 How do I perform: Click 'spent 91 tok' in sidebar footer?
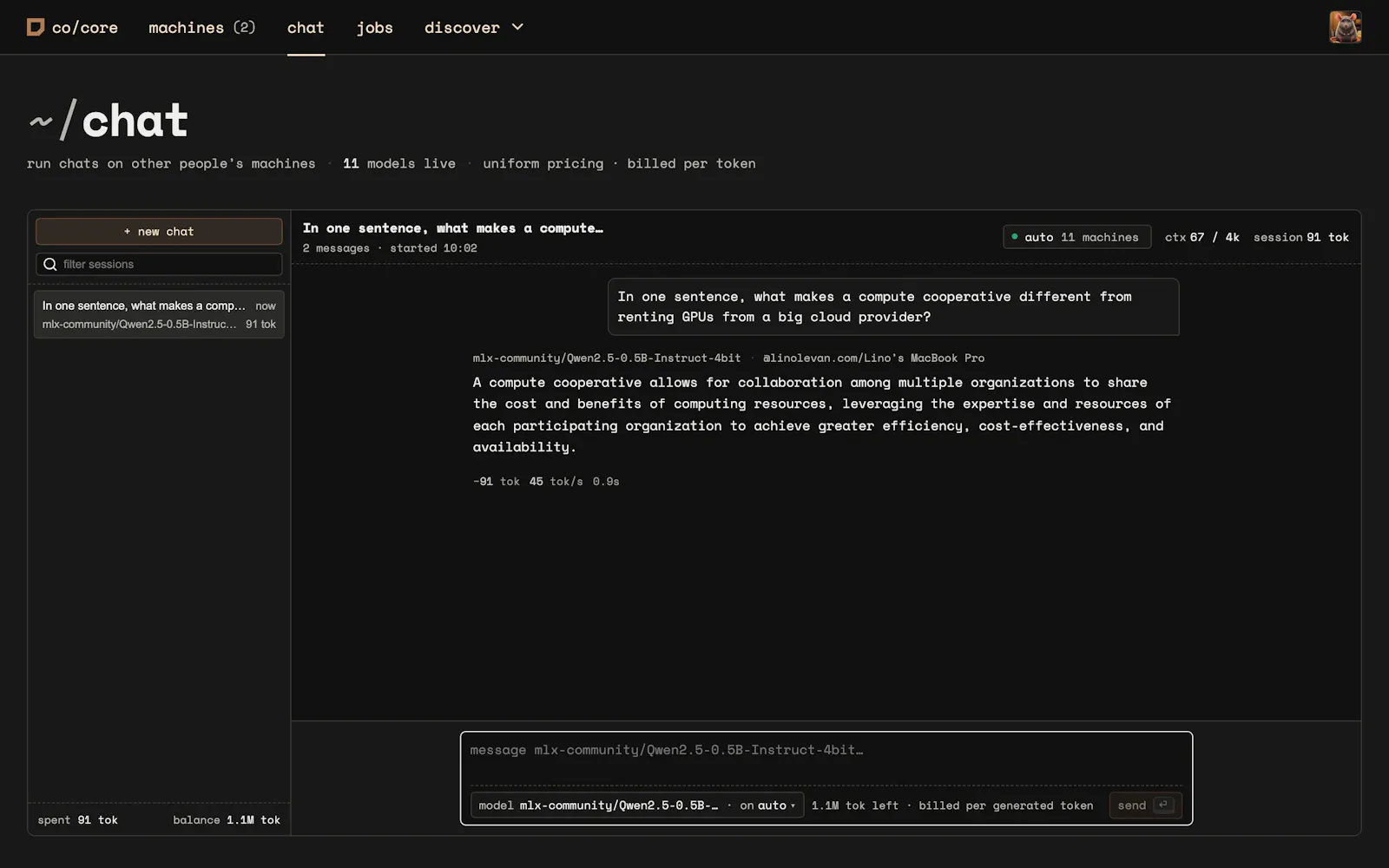coord(77,820)
